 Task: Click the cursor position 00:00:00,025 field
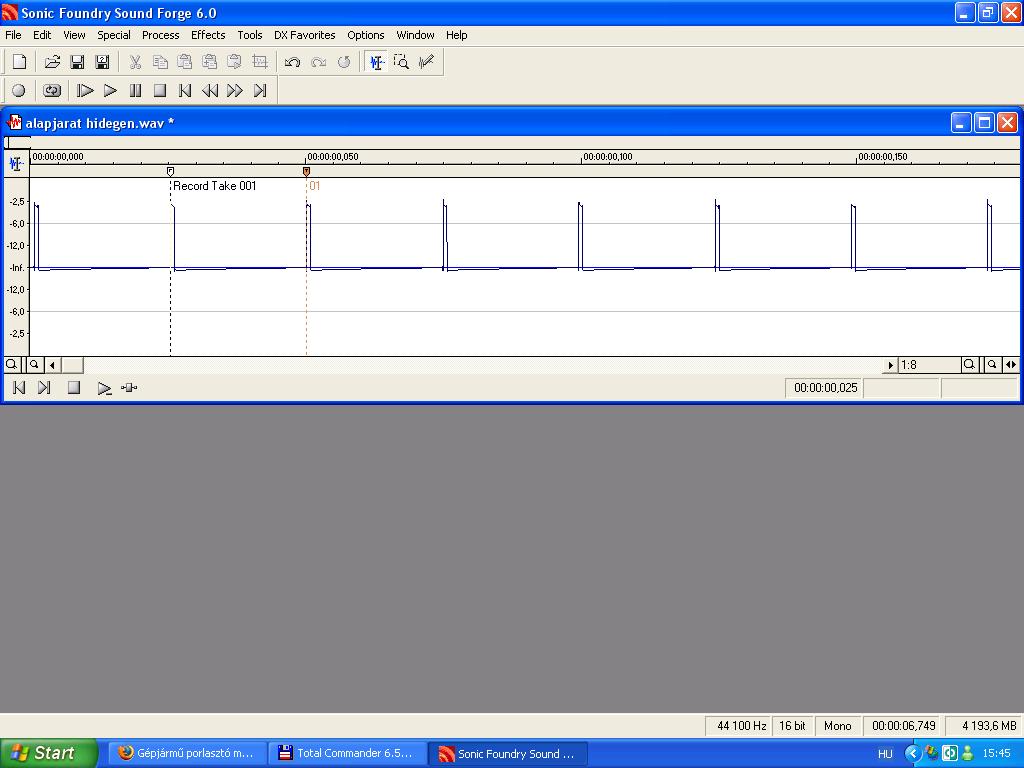(824, 388)
